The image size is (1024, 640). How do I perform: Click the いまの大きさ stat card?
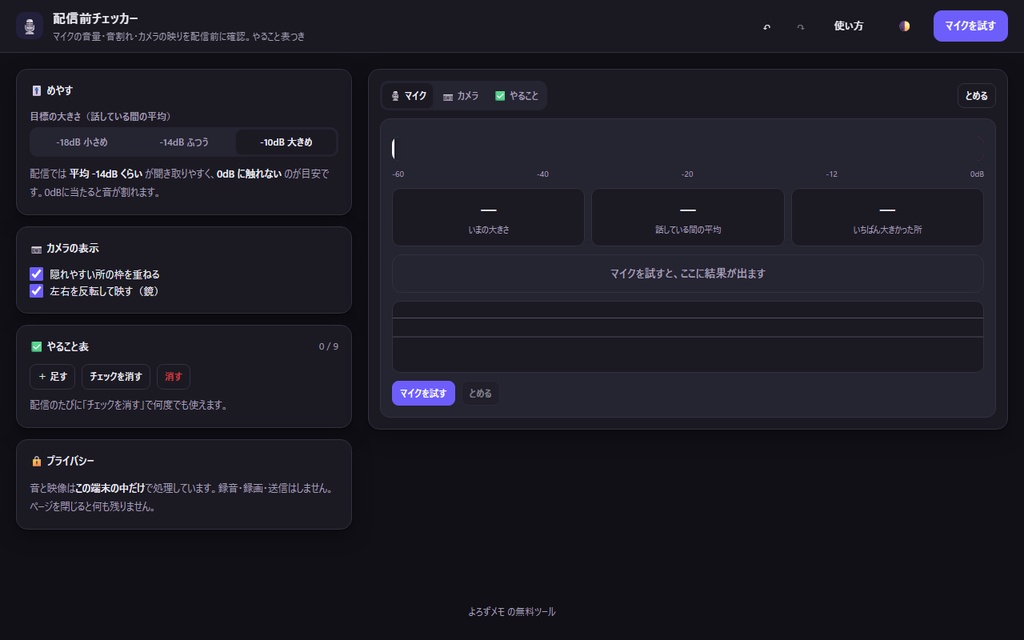tap(488, 217)
